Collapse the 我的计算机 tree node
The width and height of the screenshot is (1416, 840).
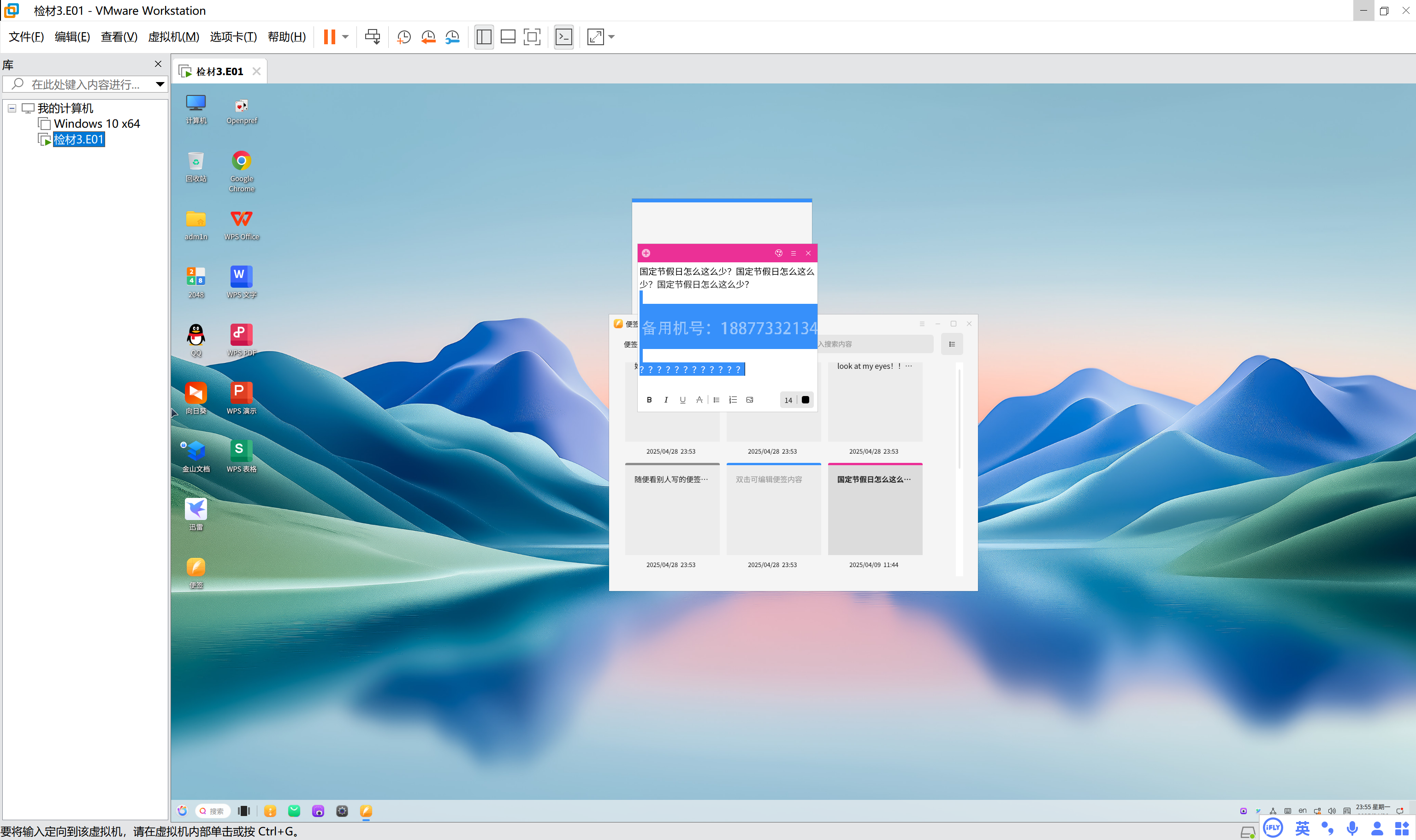(x=12, y=108)
